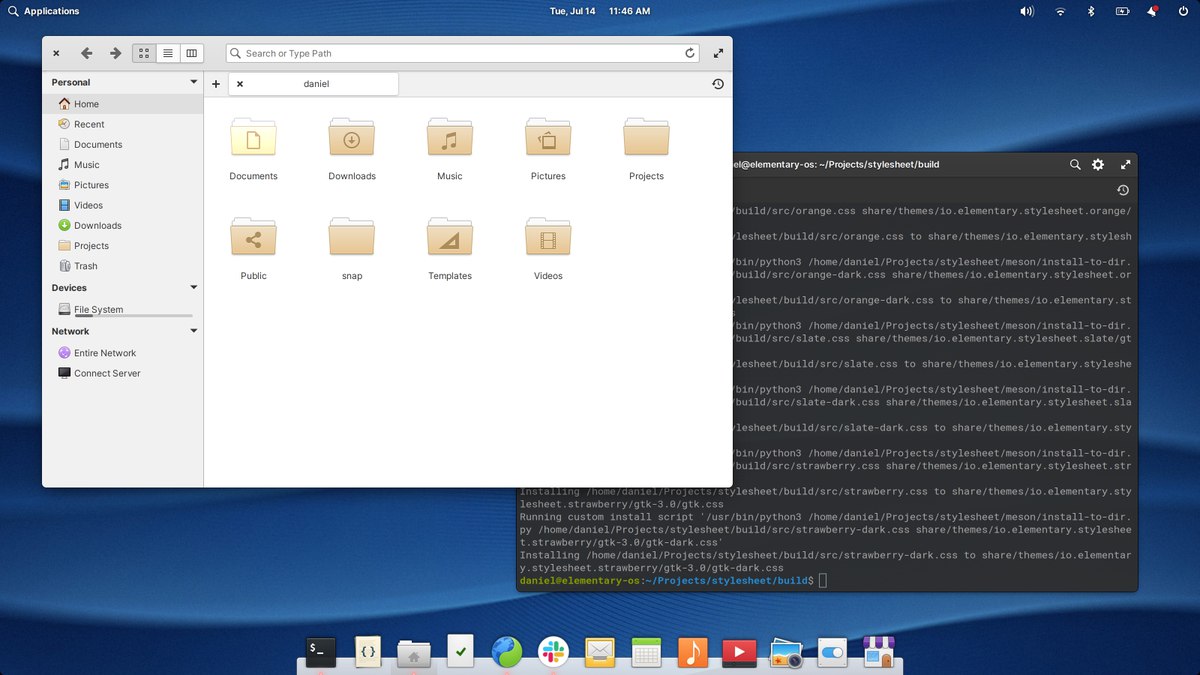Open Terminal settings gear menu
Image resolution: width=1200 pixels, height=675 pixels.
point(1098,164)
